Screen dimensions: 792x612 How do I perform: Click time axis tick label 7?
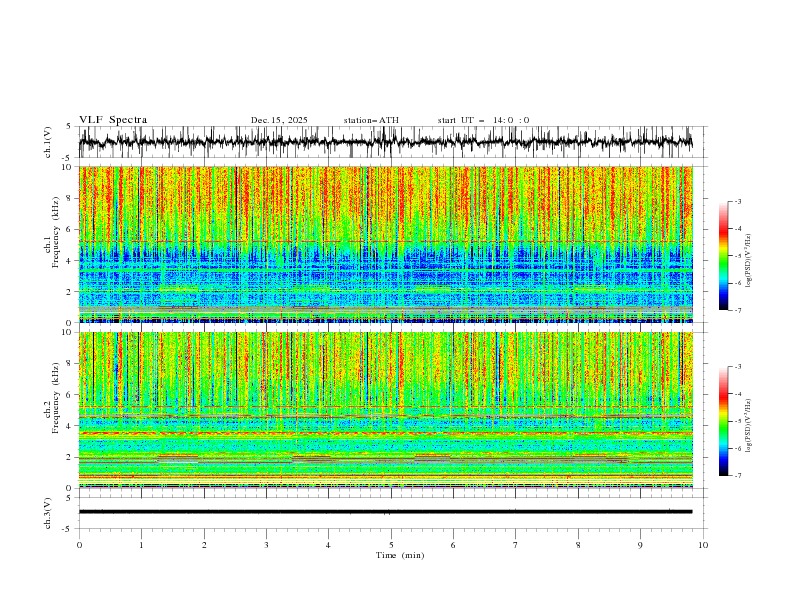coord(516,545)
